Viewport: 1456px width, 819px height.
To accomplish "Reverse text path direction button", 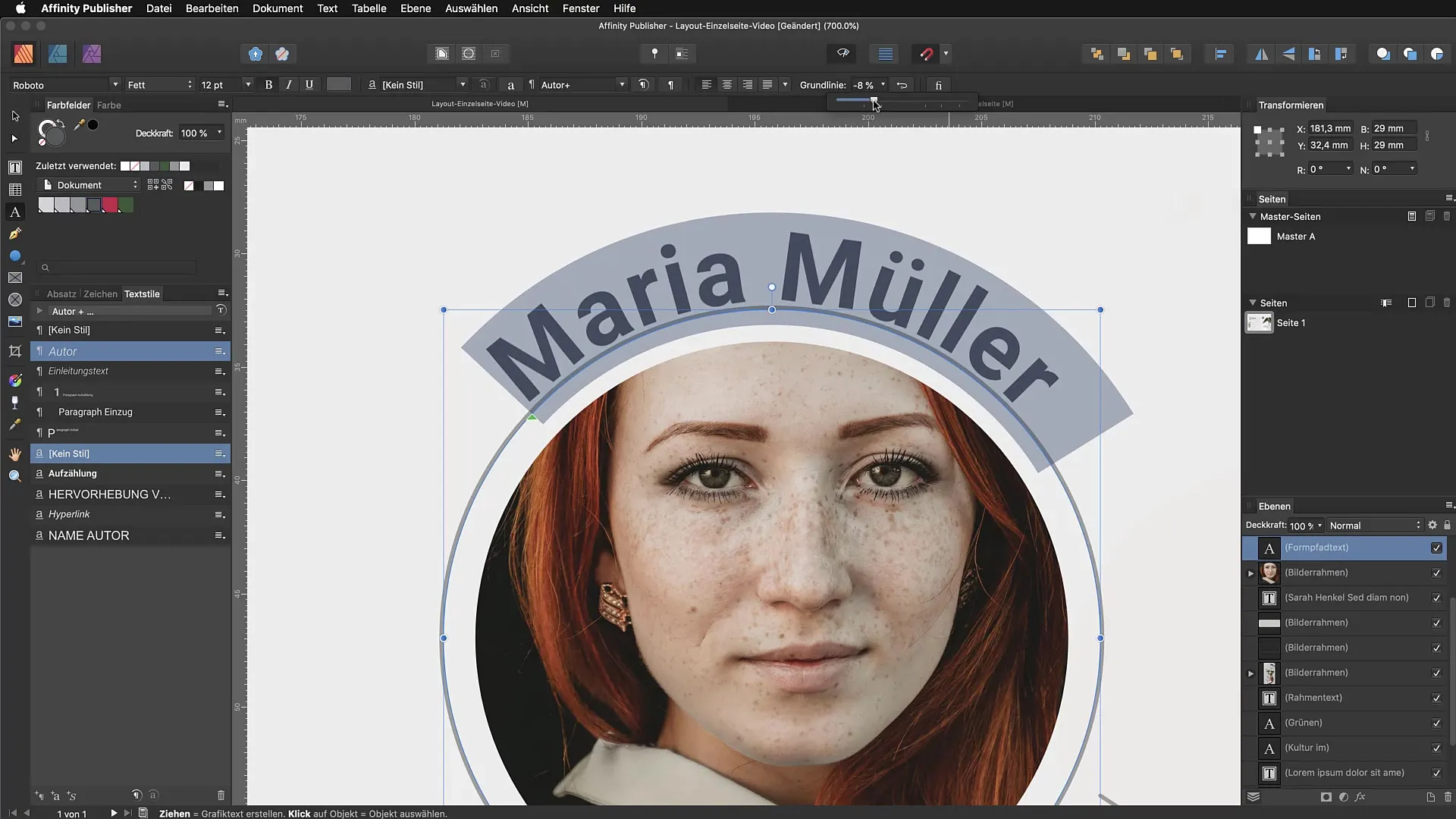I will point(902,85).
